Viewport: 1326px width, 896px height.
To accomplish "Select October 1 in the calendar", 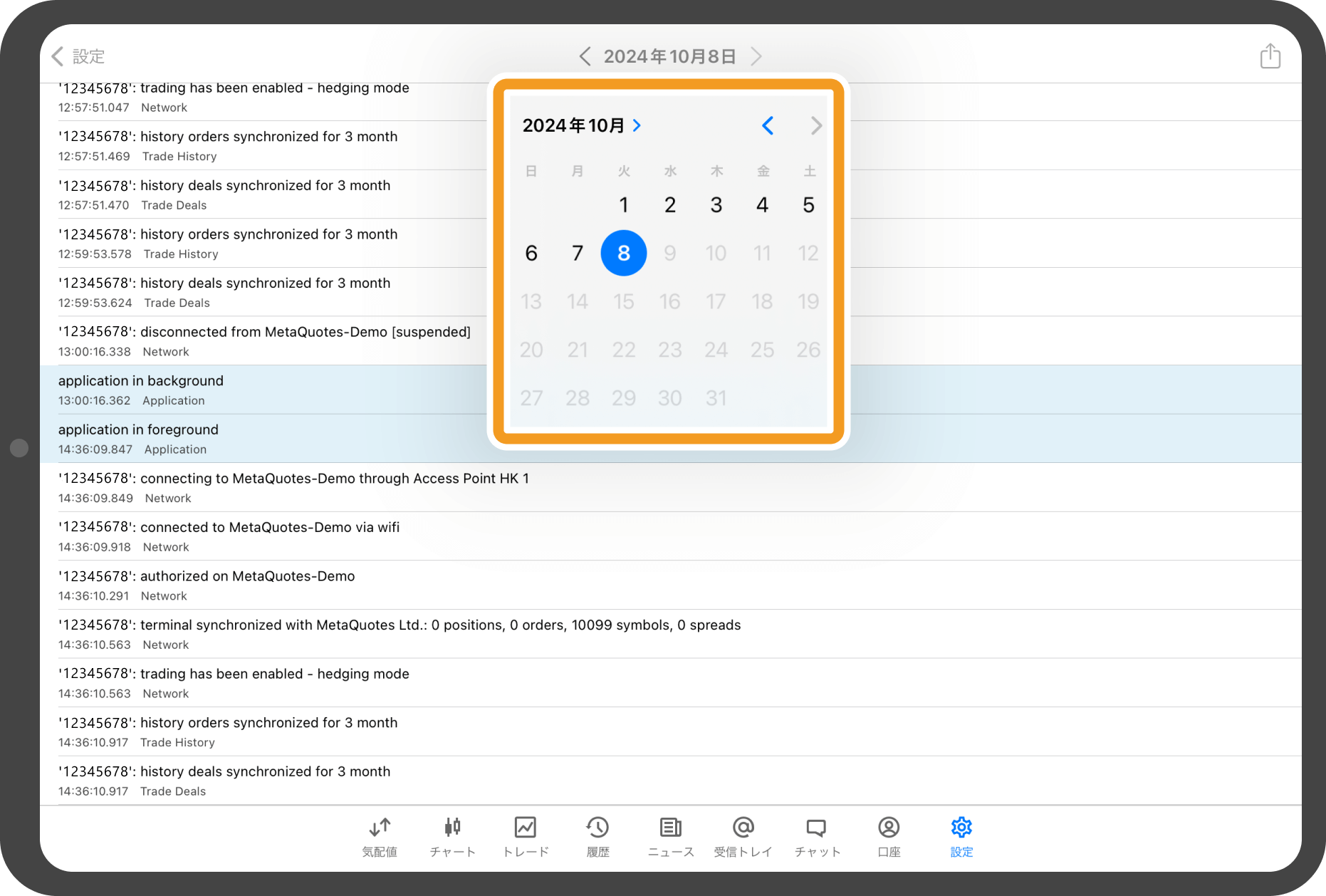I will (624, 205).
